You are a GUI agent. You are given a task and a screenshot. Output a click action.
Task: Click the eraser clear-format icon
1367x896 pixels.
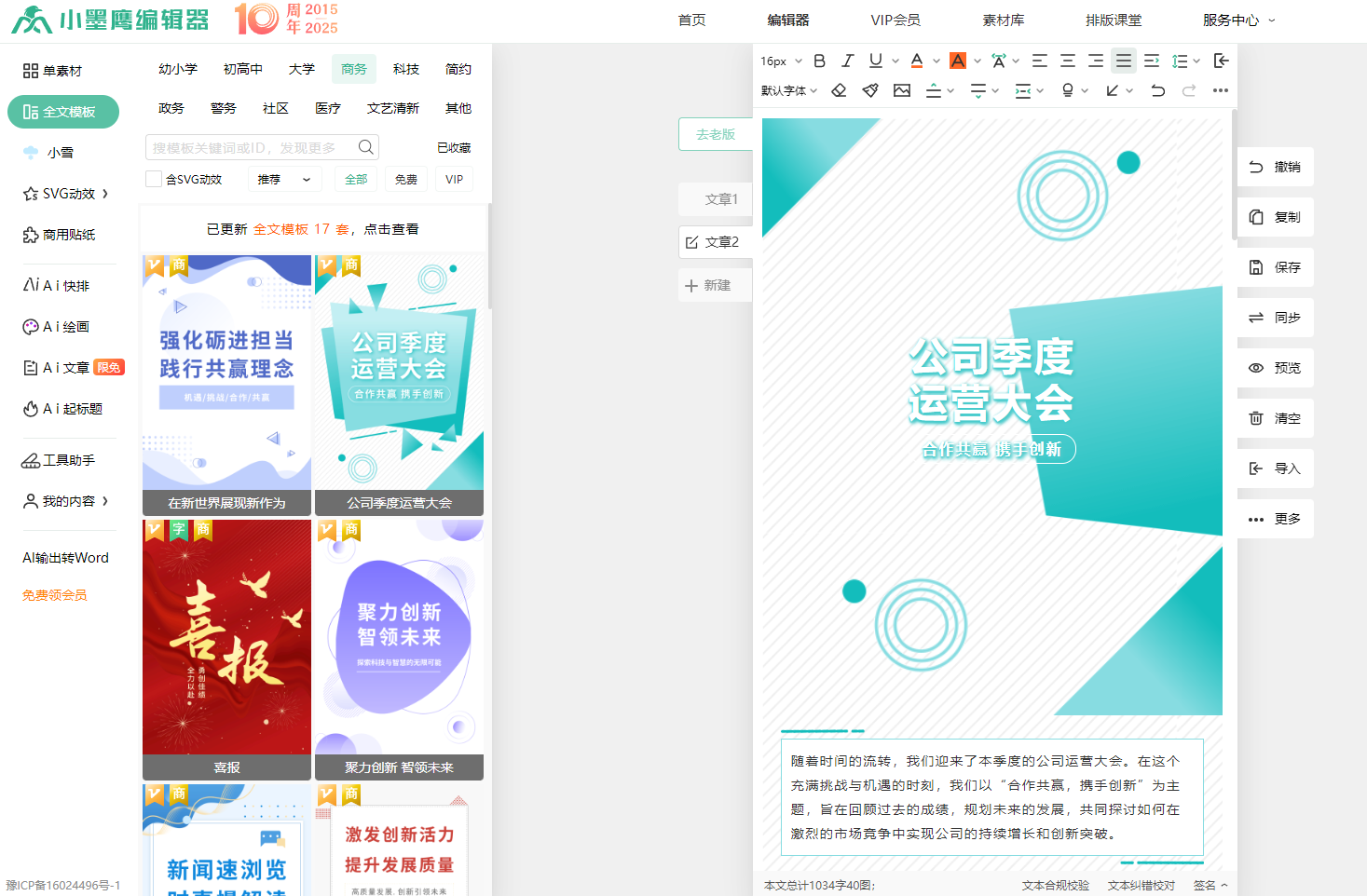(839, 90)
